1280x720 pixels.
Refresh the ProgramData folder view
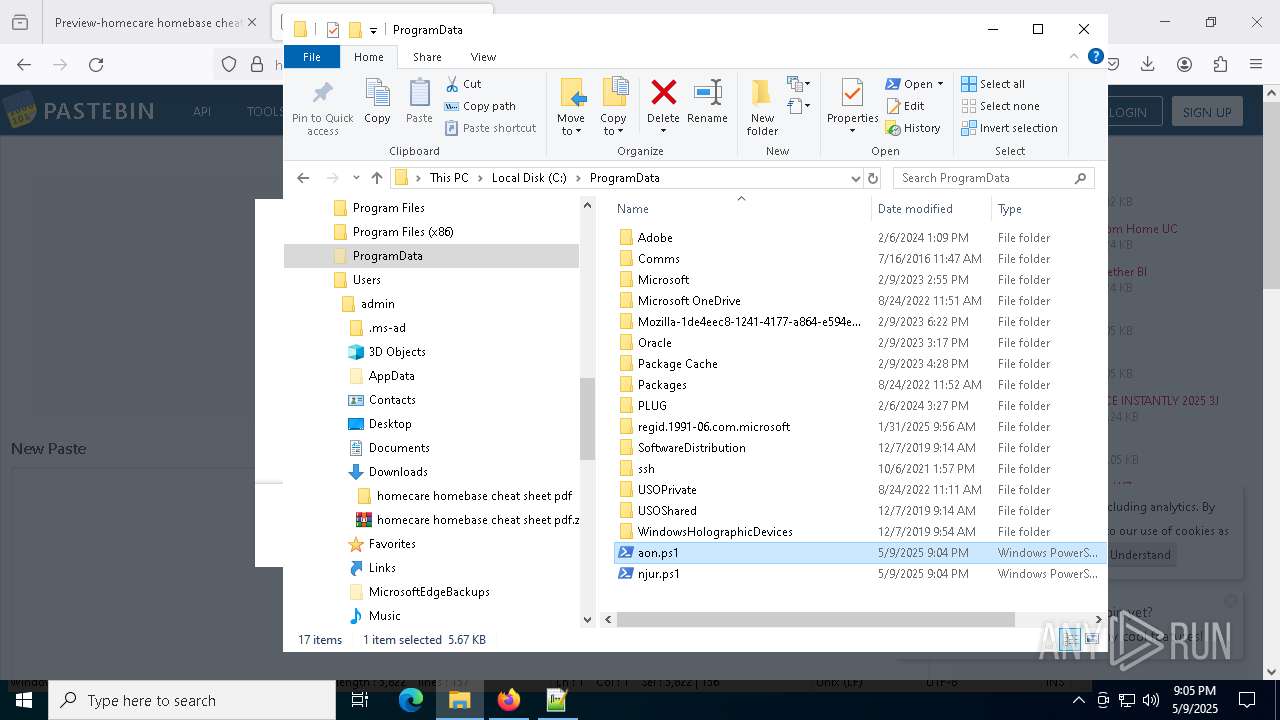pyautogui.click(x=873, y=178)
